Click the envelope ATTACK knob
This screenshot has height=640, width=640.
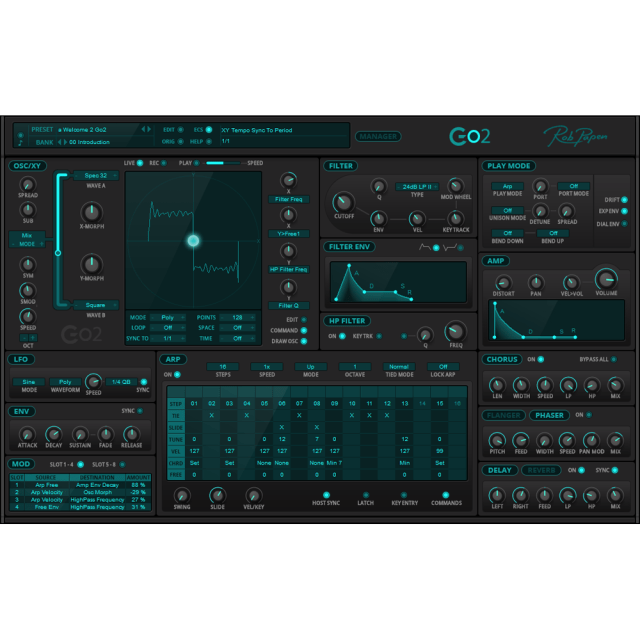point(27,434)
